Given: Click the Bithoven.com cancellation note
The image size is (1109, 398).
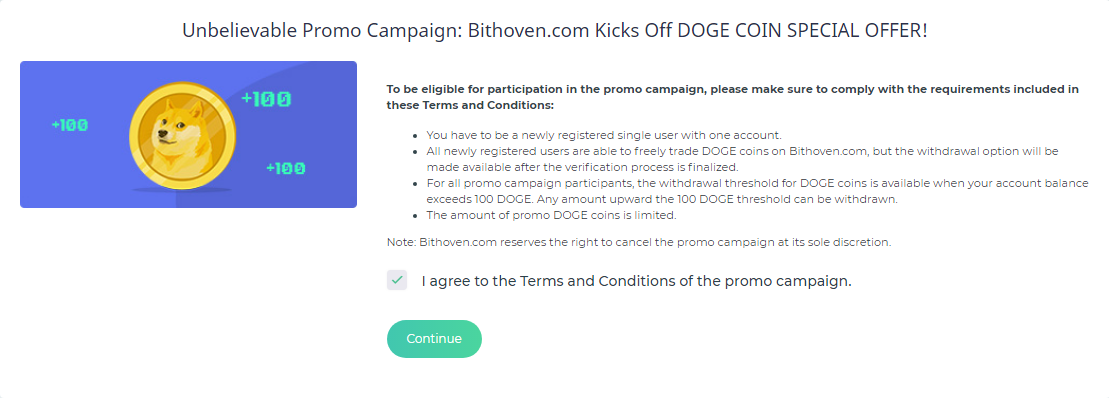Looking at the screenshot, I should (x=639, y=242).
